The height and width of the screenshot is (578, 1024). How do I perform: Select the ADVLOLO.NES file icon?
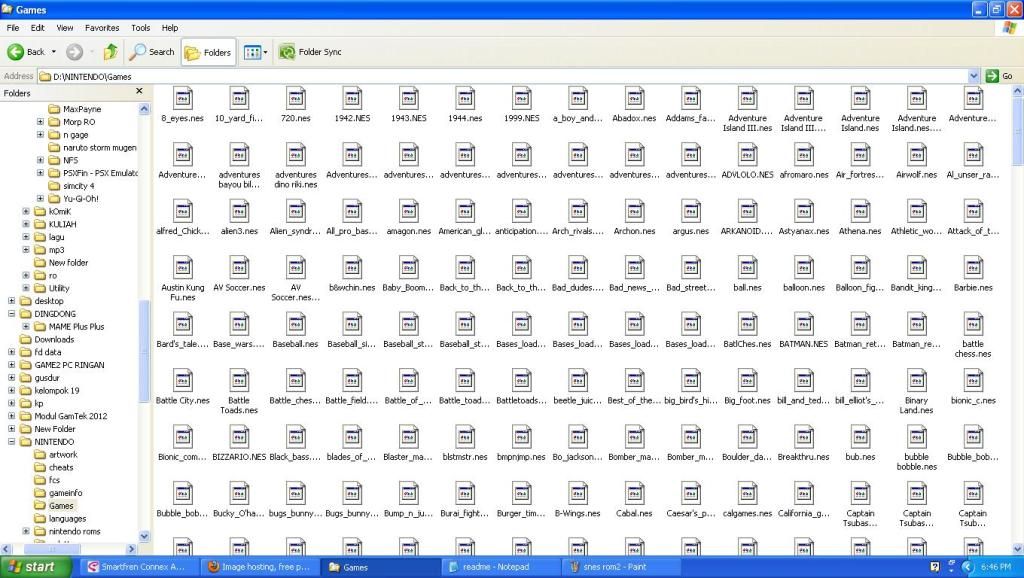(748, 155)
